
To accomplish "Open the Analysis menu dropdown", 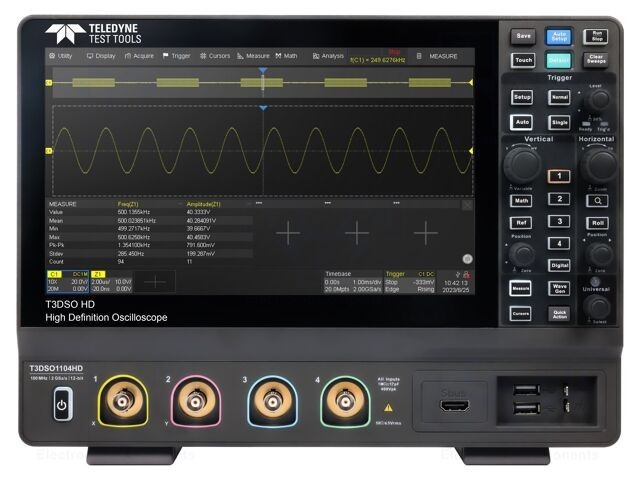I will (x=328, y=56).
